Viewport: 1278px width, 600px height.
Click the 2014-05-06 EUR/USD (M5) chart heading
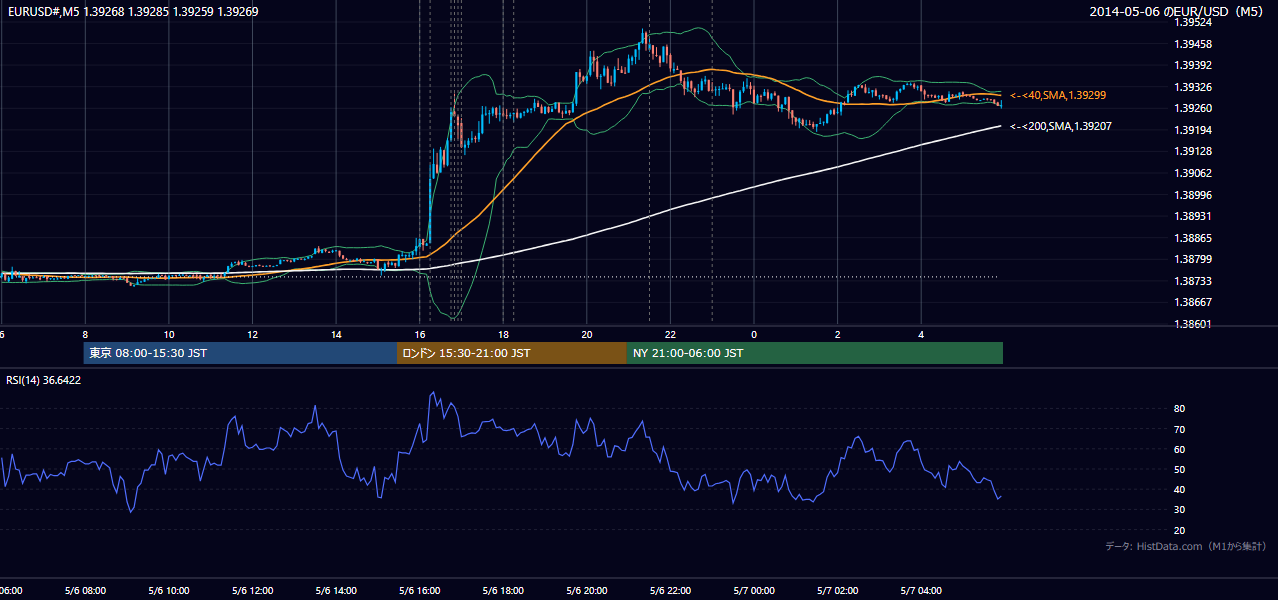(x=1178, y=11)
